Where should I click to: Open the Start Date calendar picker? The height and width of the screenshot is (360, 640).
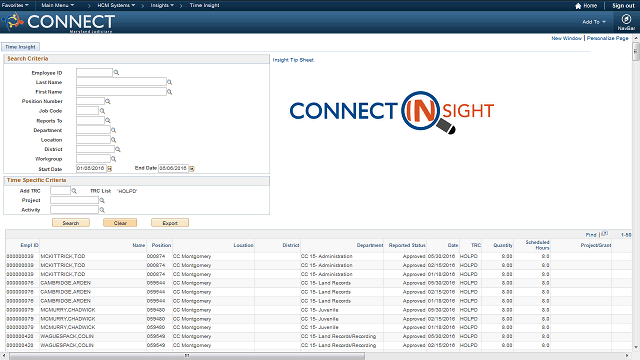(109, 169)
